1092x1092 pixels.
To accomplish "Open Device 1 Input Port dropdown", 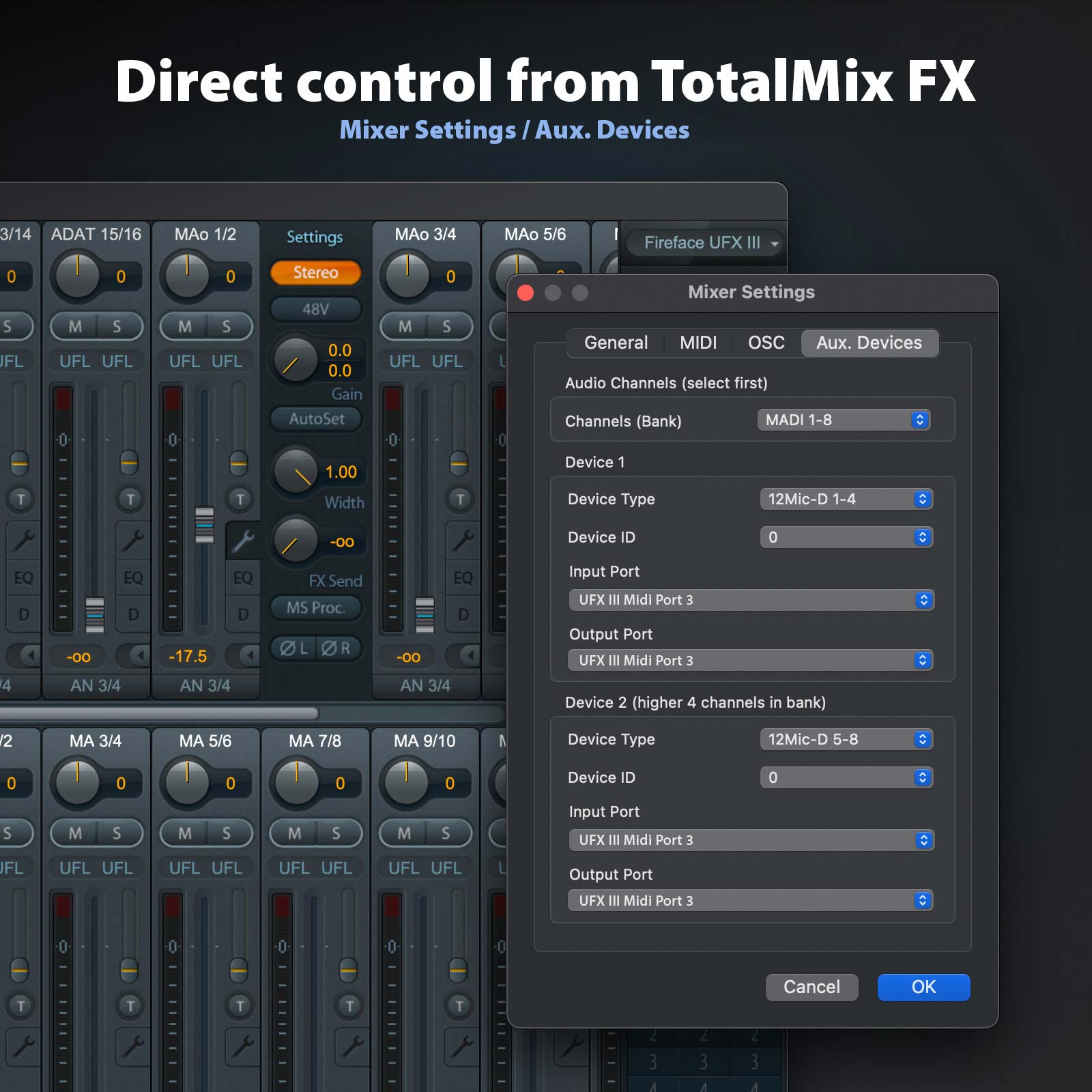I will coord(751,600).
